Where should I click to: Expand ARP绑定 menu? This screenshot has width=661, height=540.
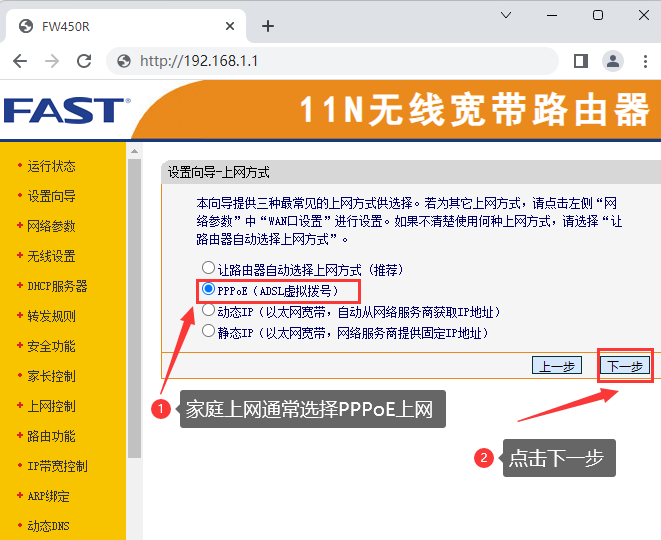(48, 496)
